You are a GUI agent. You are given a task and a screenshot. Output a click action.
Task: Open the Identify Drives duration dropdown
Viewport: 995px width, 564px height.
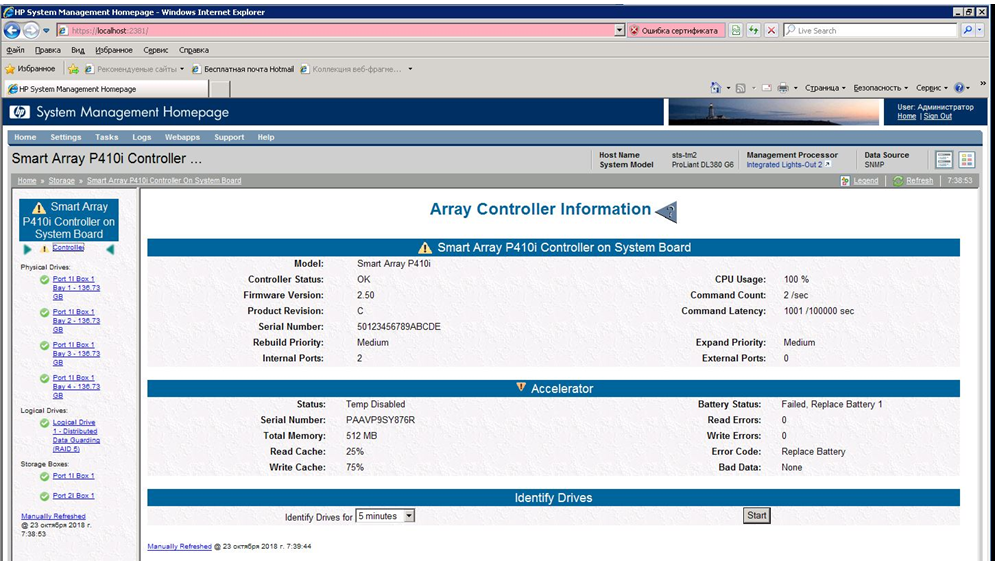pyautogui.click(x=409, y=516)
